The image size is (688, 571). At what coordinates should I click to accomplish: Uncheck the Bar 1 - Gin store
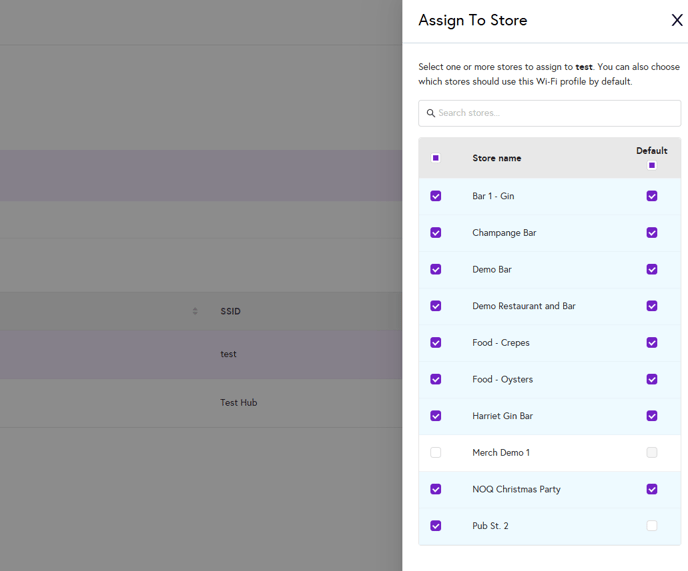436,196
